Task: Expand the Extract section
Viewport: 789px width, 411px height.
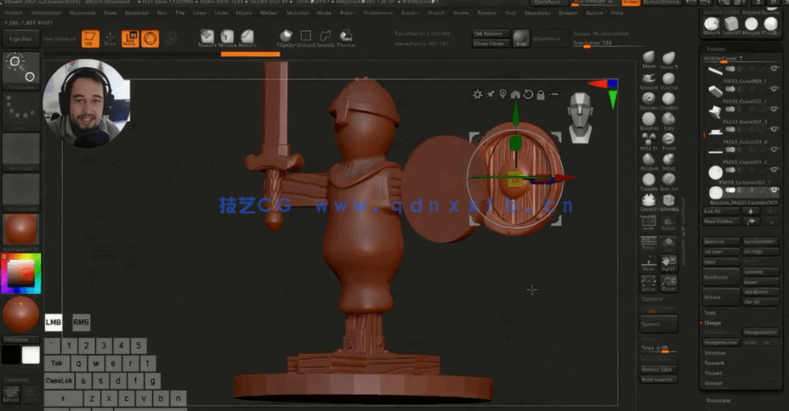Action: (714, 383)
